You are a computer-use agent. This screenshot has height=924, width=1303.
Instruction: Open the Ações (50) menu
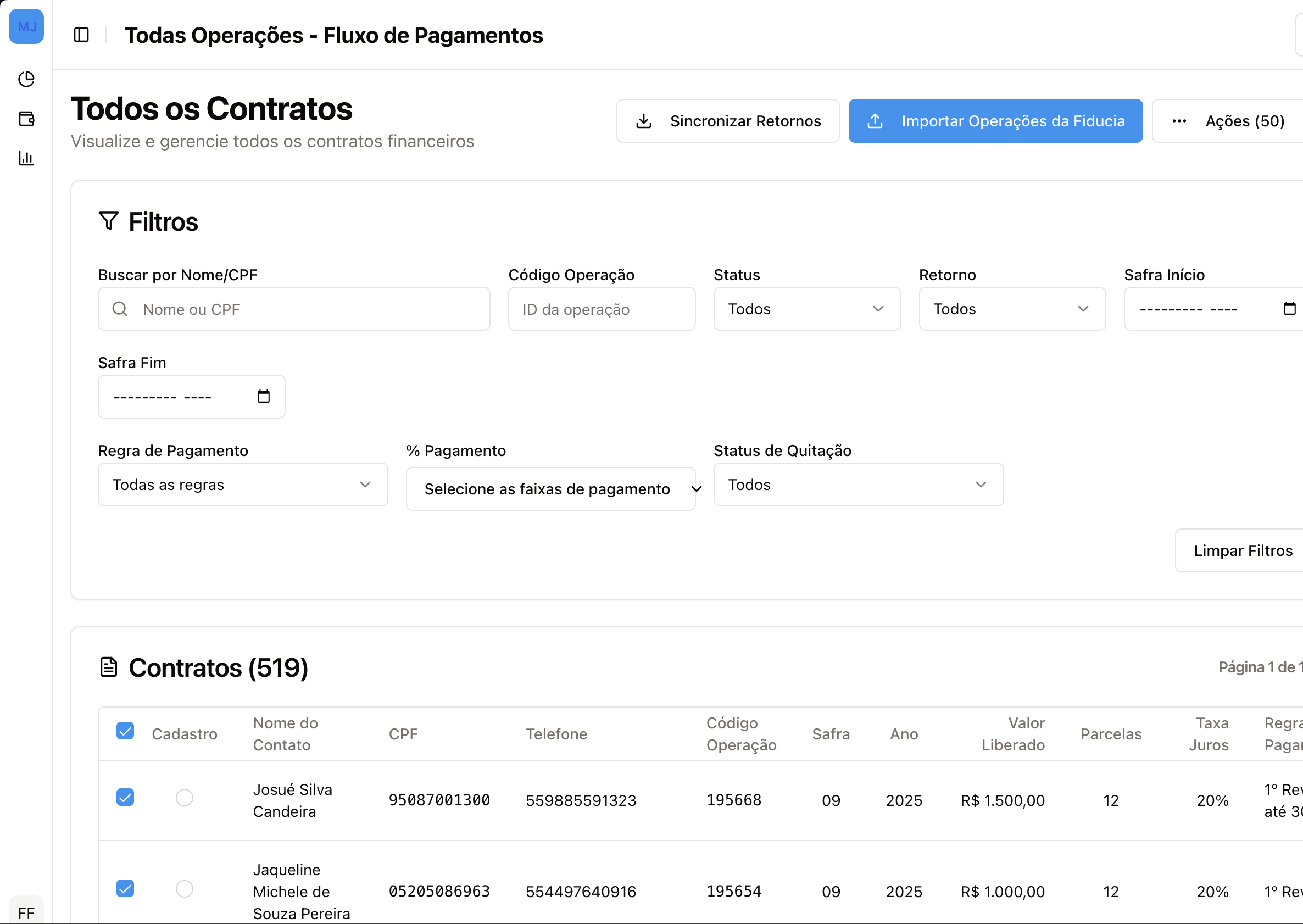tap(1229, 121)
